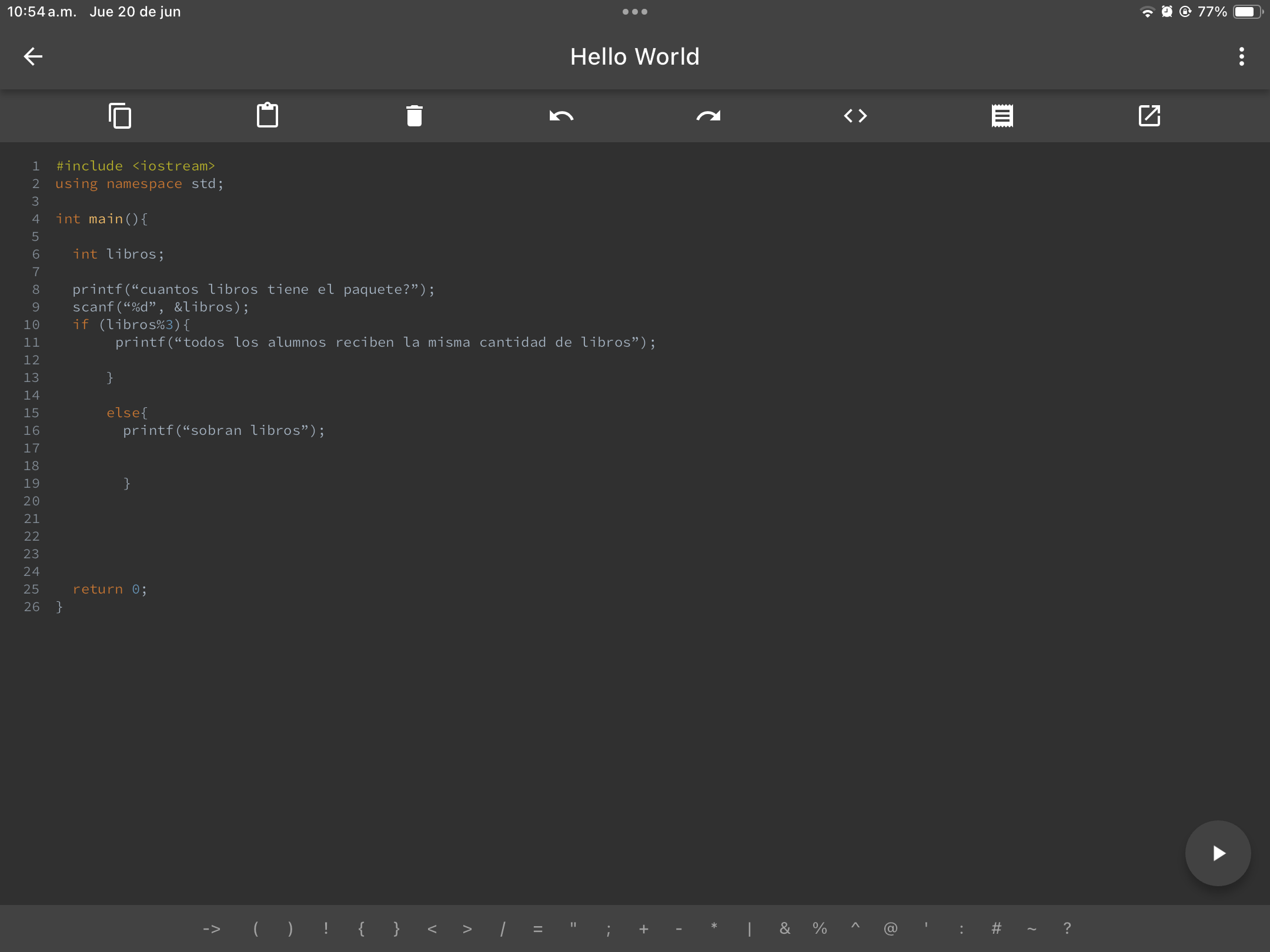The image size is (1270, 952).
Task: Delete code with trash icon
Action: (415, 116)
